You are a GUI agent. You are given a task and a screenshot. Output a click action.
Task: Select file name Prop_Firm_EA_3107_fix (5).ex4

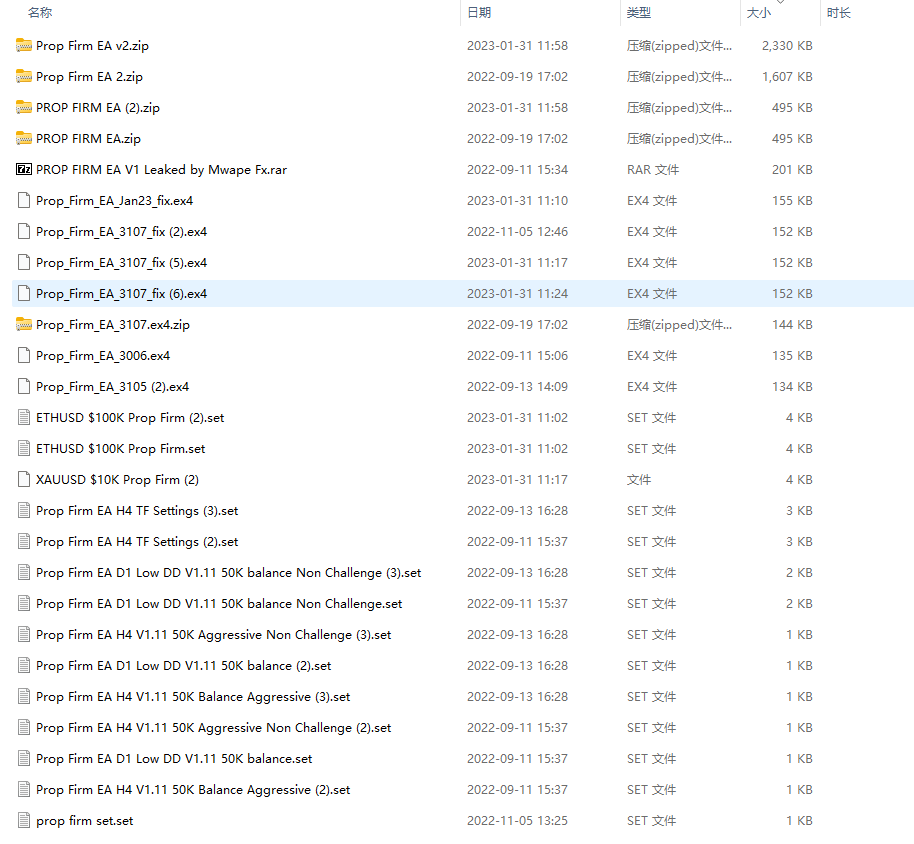tap(121, 262)
